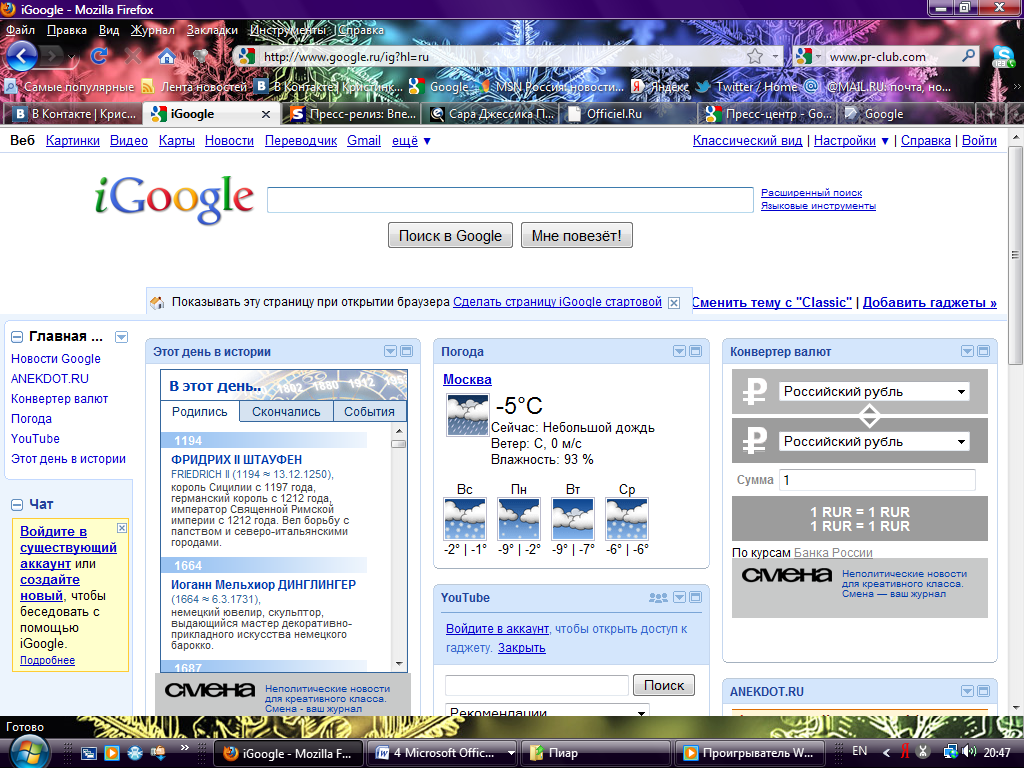
Task: Maximize the 'Этот день в истории' gadget
Action: (406, 351)
